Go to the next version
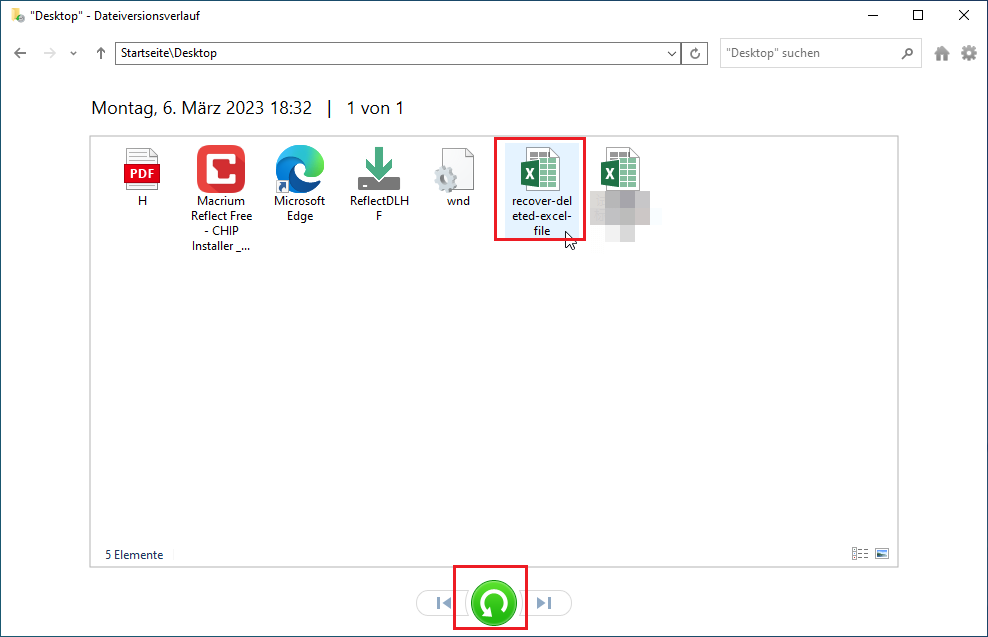 click(545, 603)
